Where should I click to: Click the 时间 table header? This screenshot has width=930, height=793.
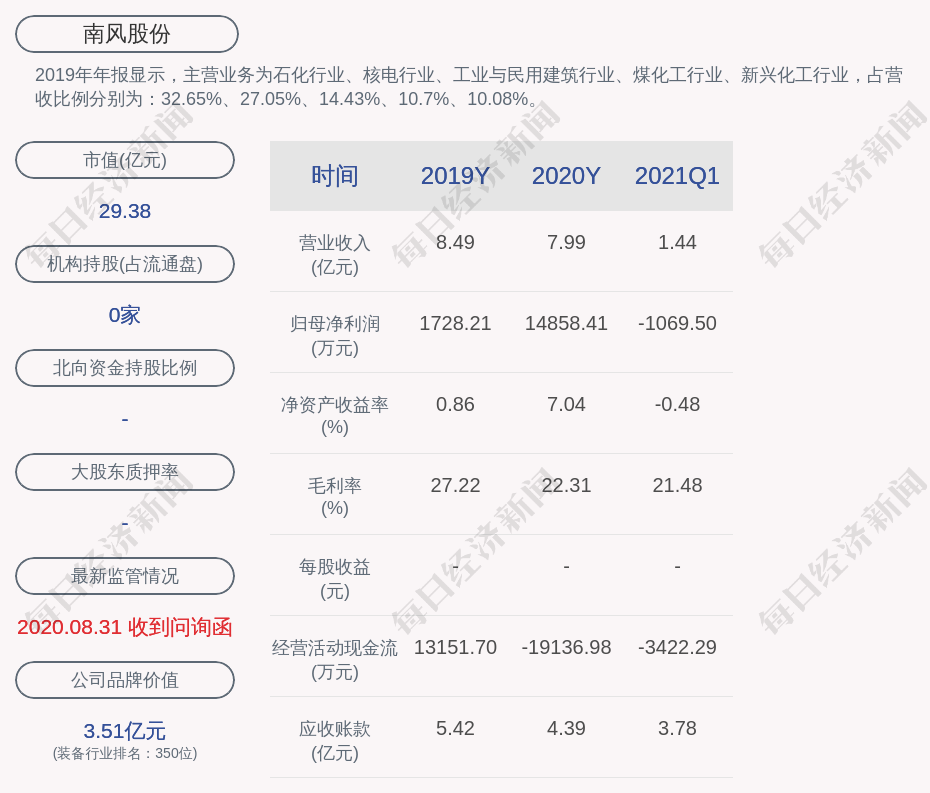pos(335,176)
